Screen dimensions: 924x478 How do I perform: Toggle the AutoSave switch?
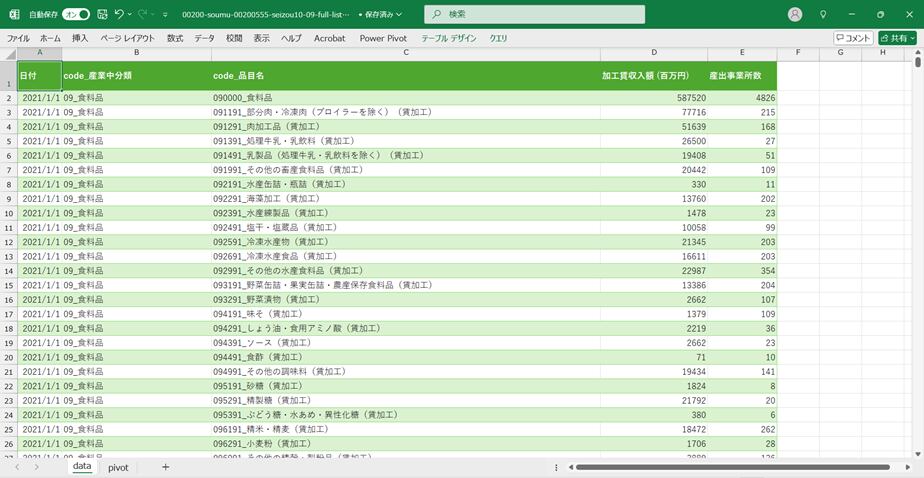point(75,15)
